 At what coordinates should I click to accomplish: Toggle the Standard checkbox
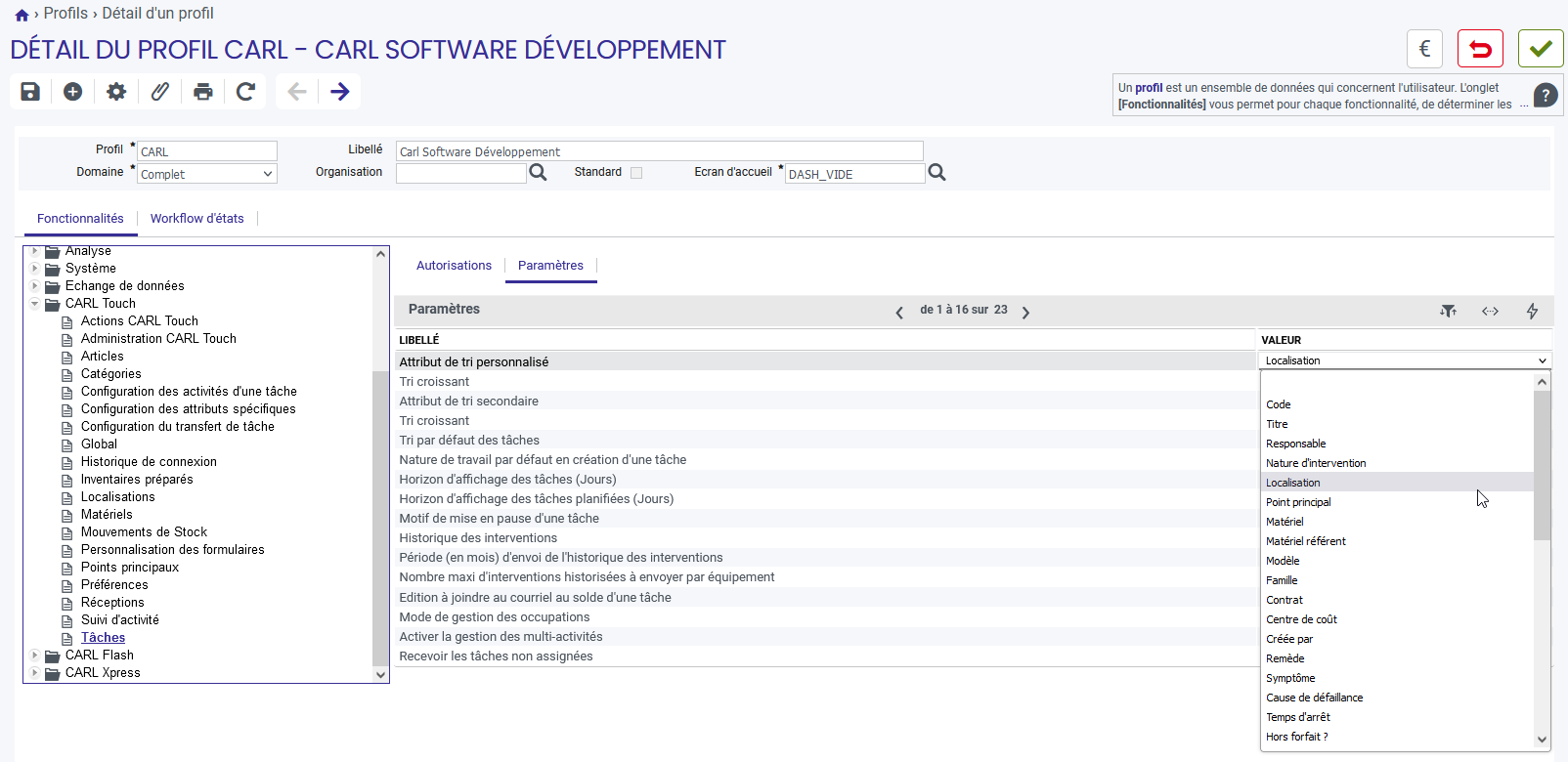636,173
